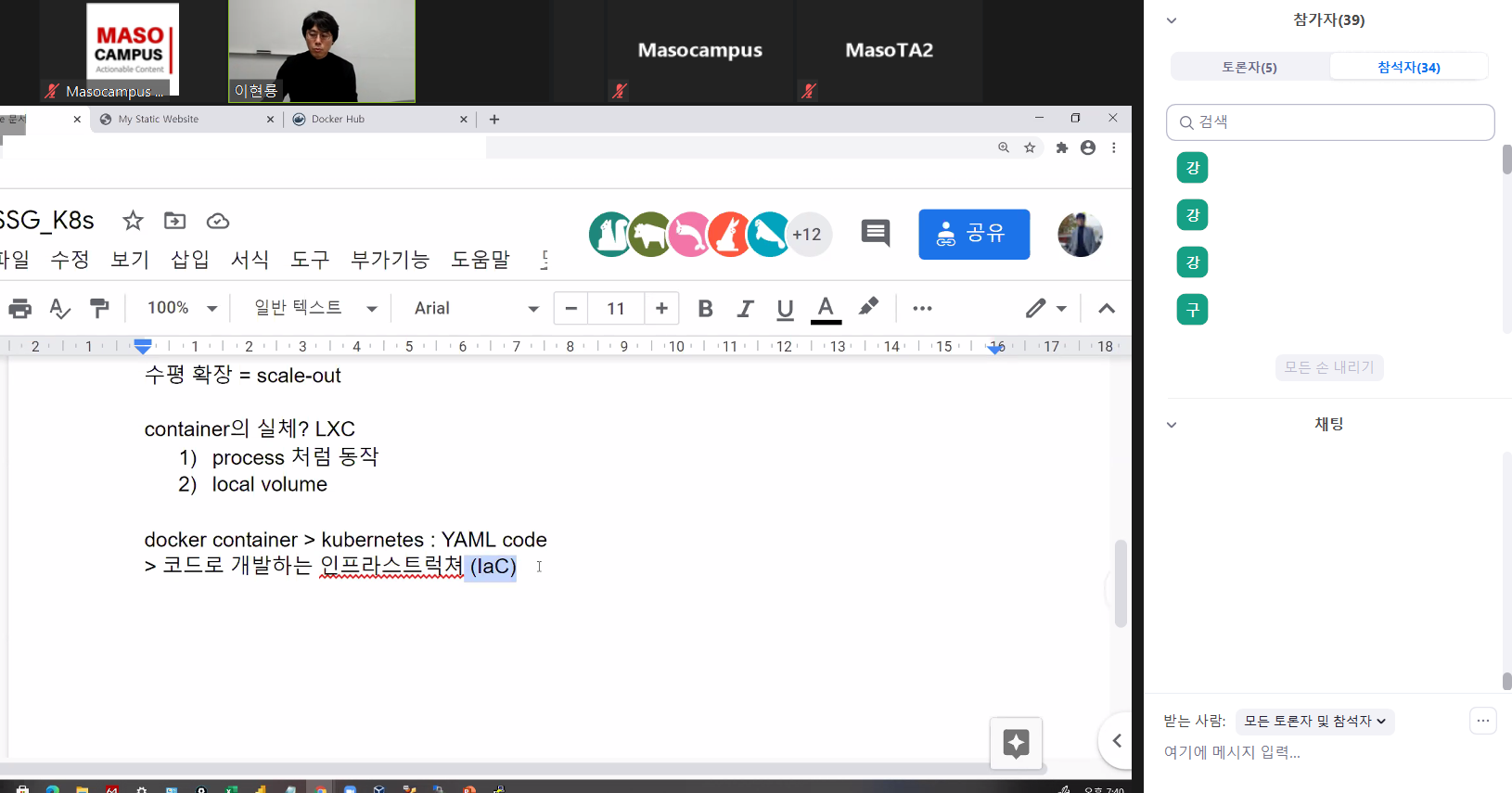Open the comment history icon

875,234
